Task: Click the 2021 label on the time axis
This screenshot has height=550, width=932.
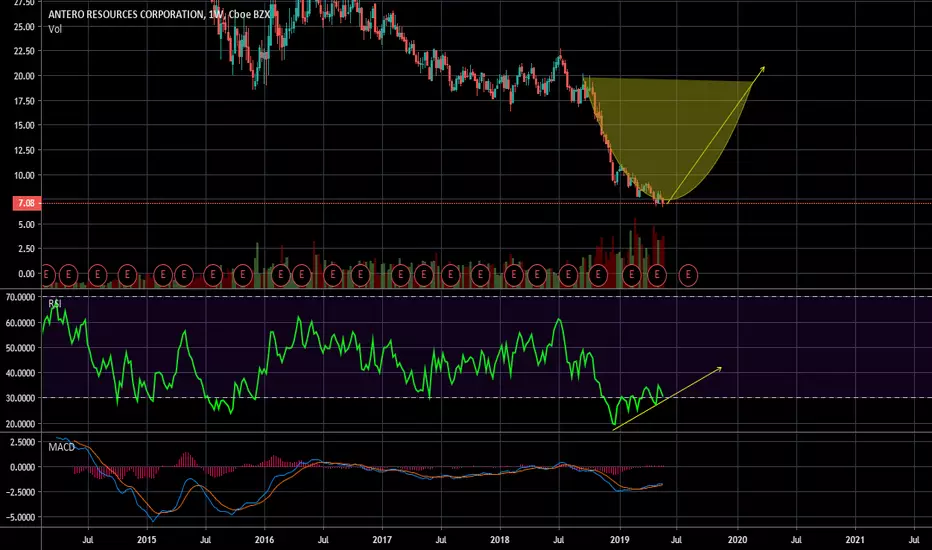Action: [x=855, y=540]
